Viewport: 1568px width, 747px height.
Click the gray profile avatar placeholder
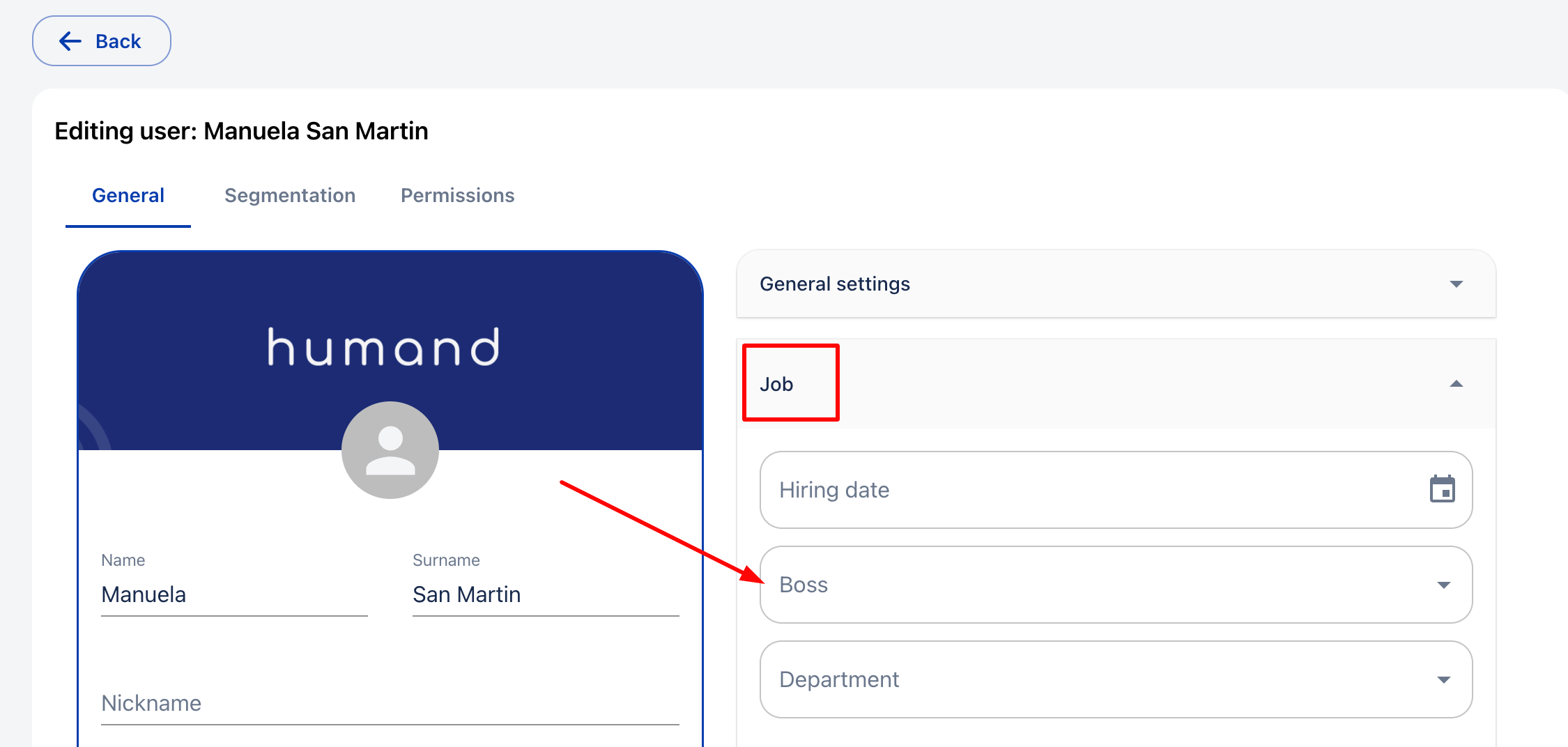[x=390, y=449]
